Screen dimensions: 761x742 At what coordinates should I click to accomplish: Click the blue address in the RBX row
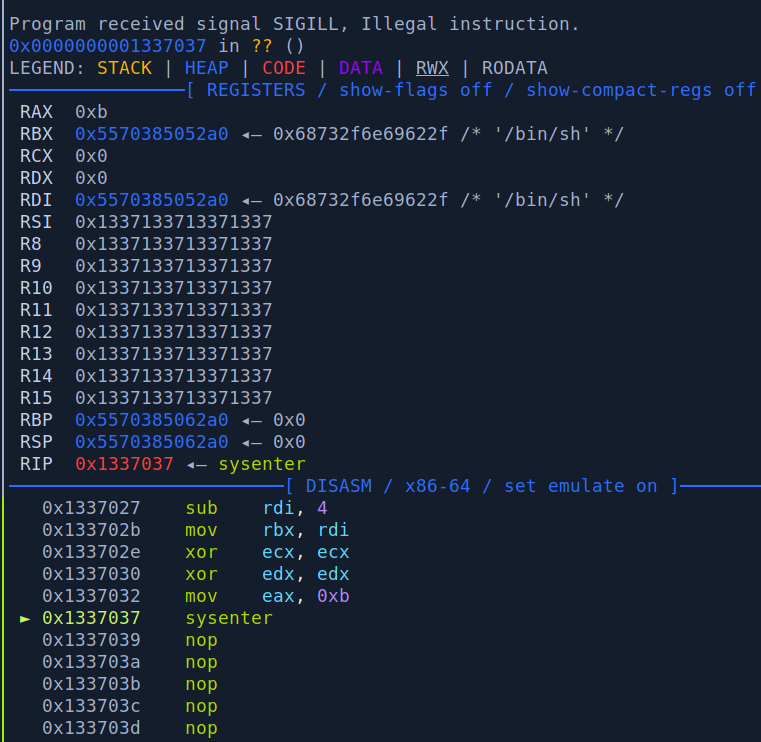click(151, 134)
